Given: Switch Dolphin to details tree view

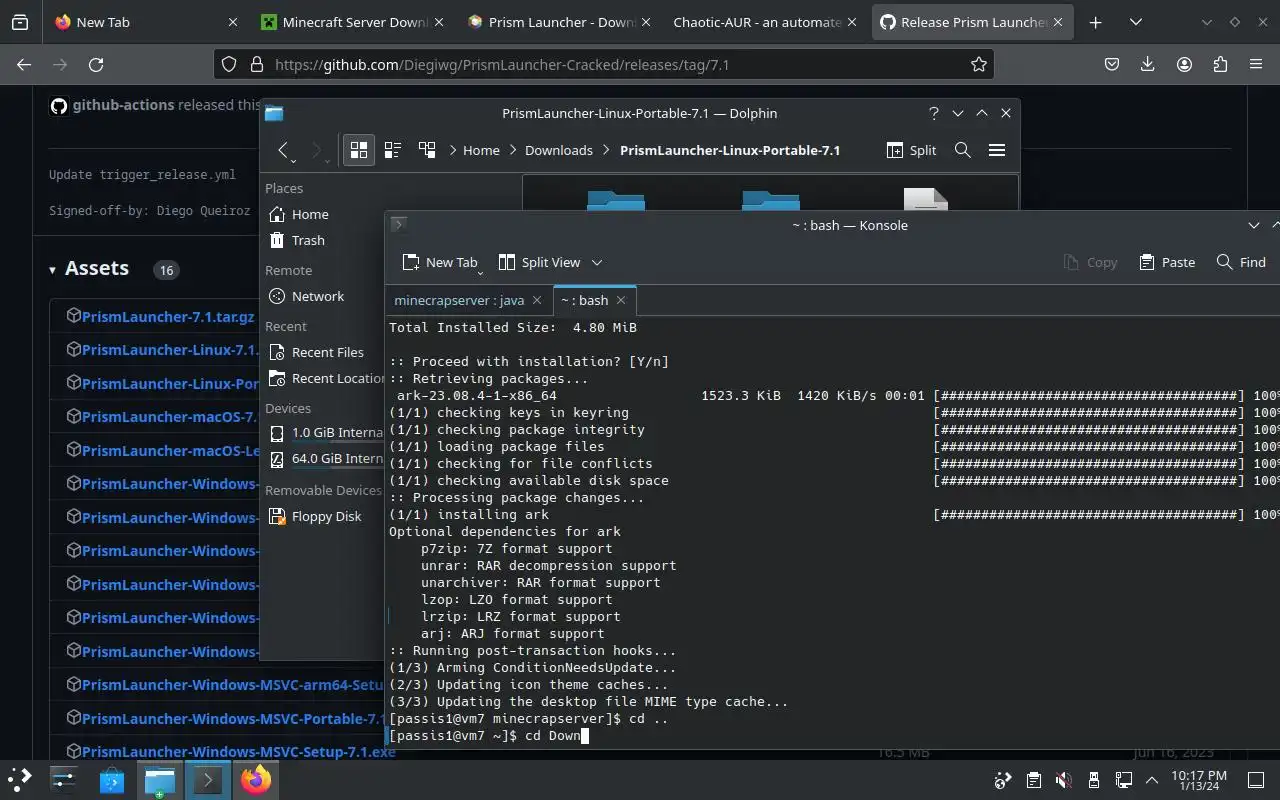Looking at the screenshot, I should tap(427, 150).
